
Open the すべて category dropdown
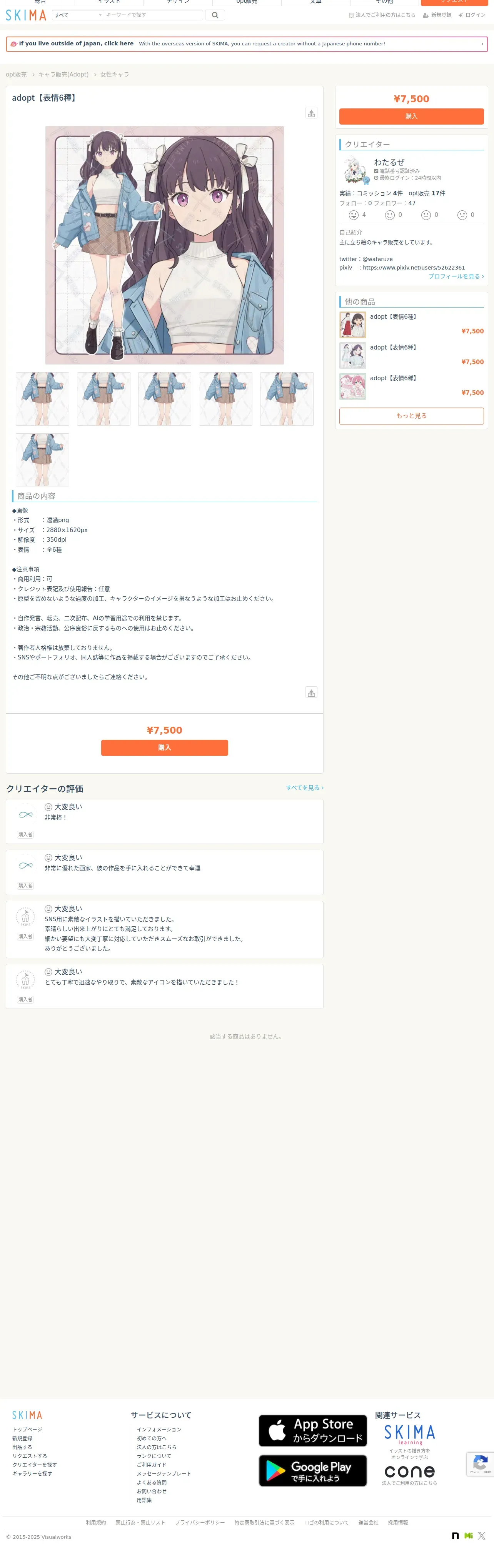[78, 15]
